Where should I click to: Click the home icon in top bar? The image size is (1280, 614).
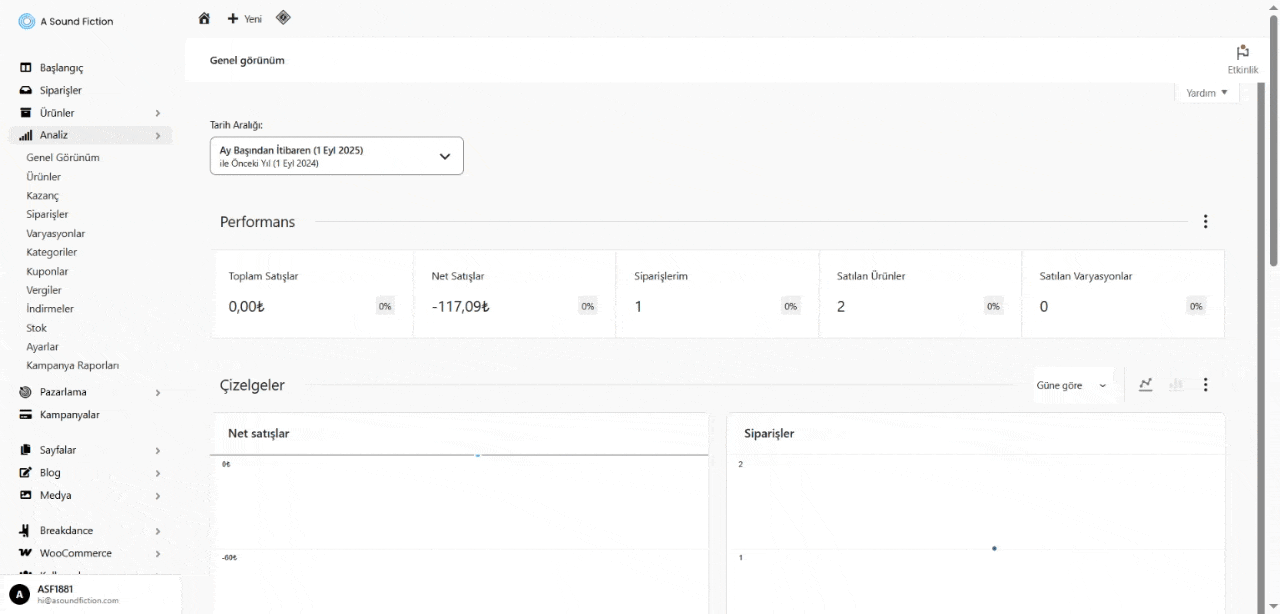click(204, 18)
